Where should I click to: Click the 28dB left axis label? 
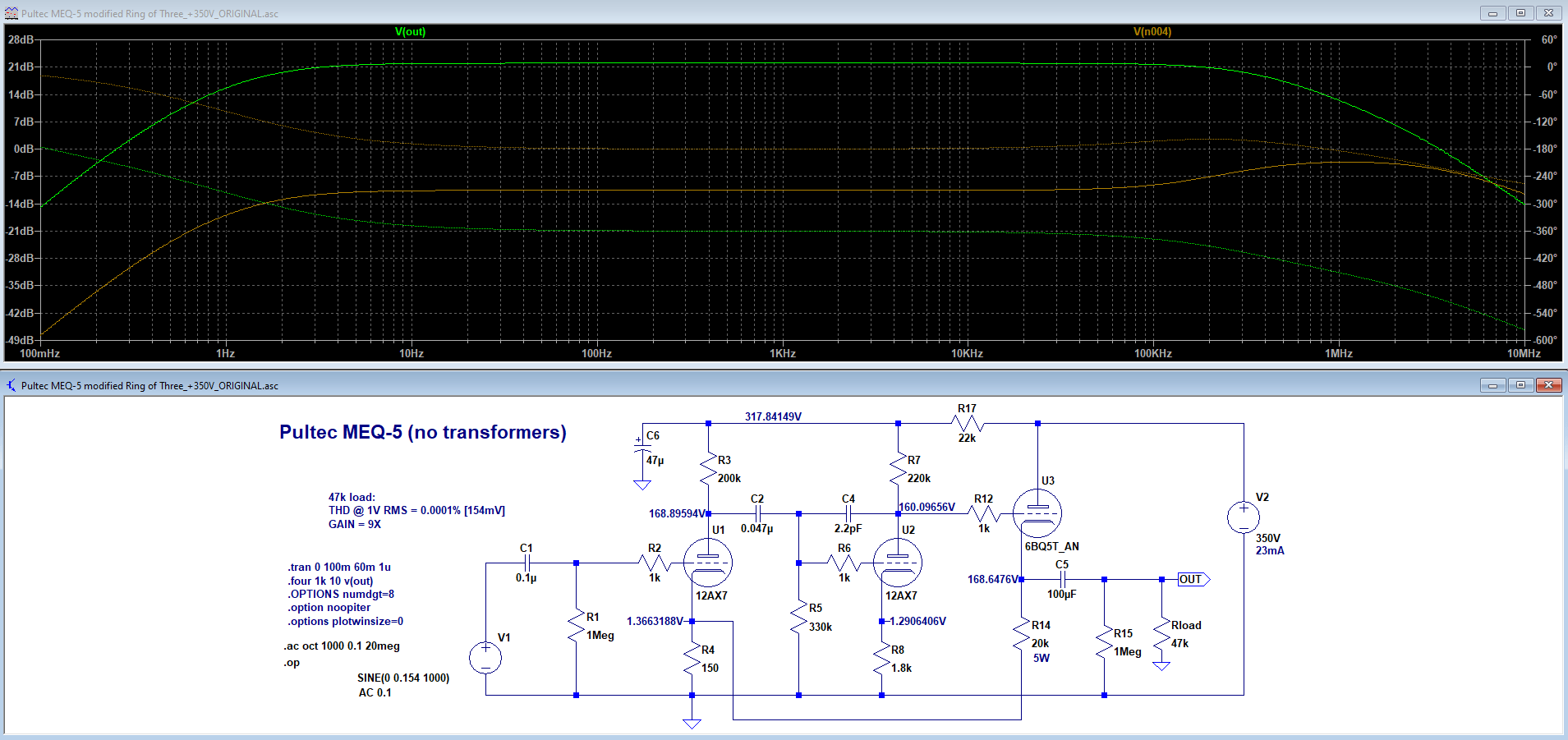21,39
